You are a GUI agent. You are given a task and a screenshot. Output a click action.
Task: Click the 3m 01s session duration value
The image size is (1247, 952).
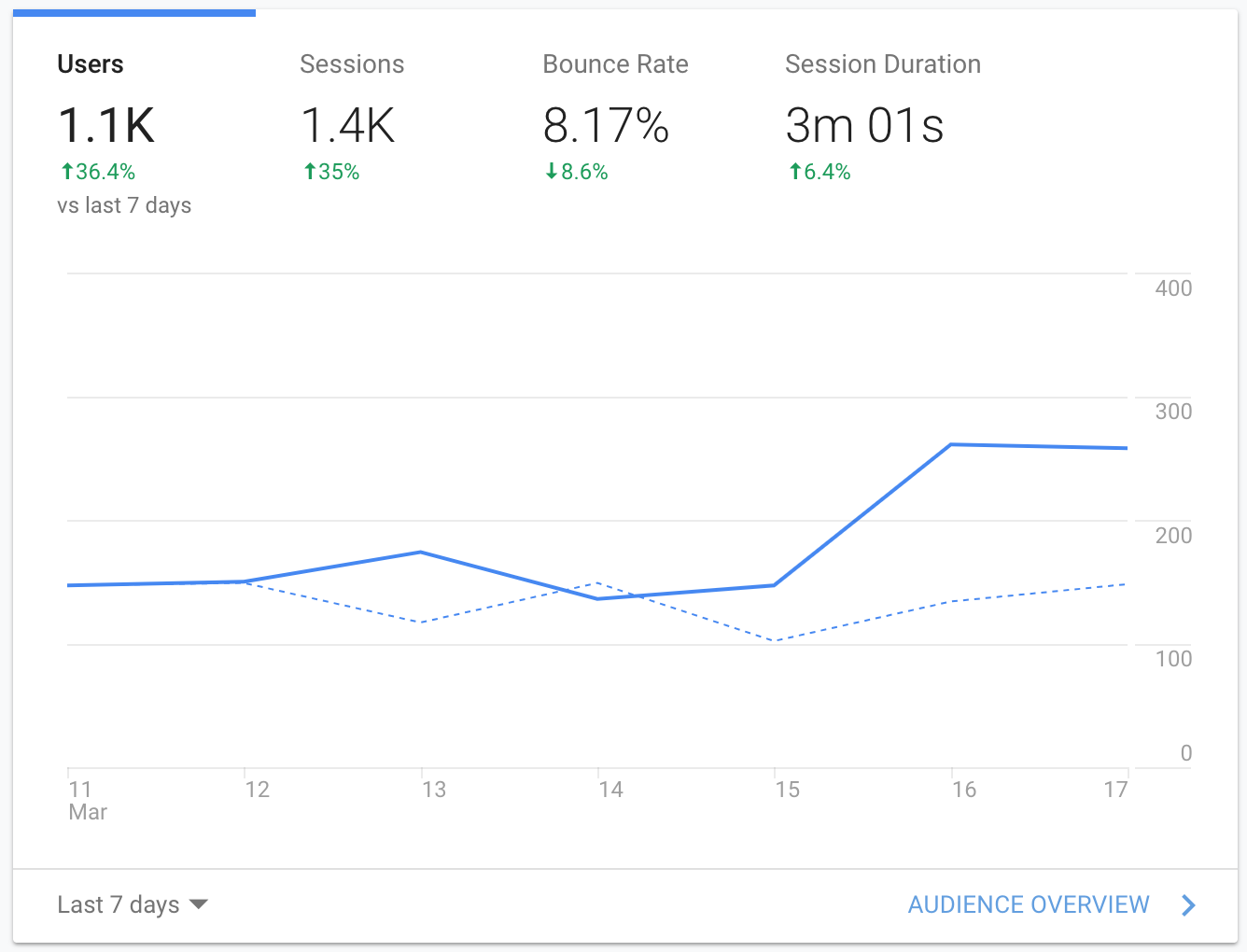(864, 125)
